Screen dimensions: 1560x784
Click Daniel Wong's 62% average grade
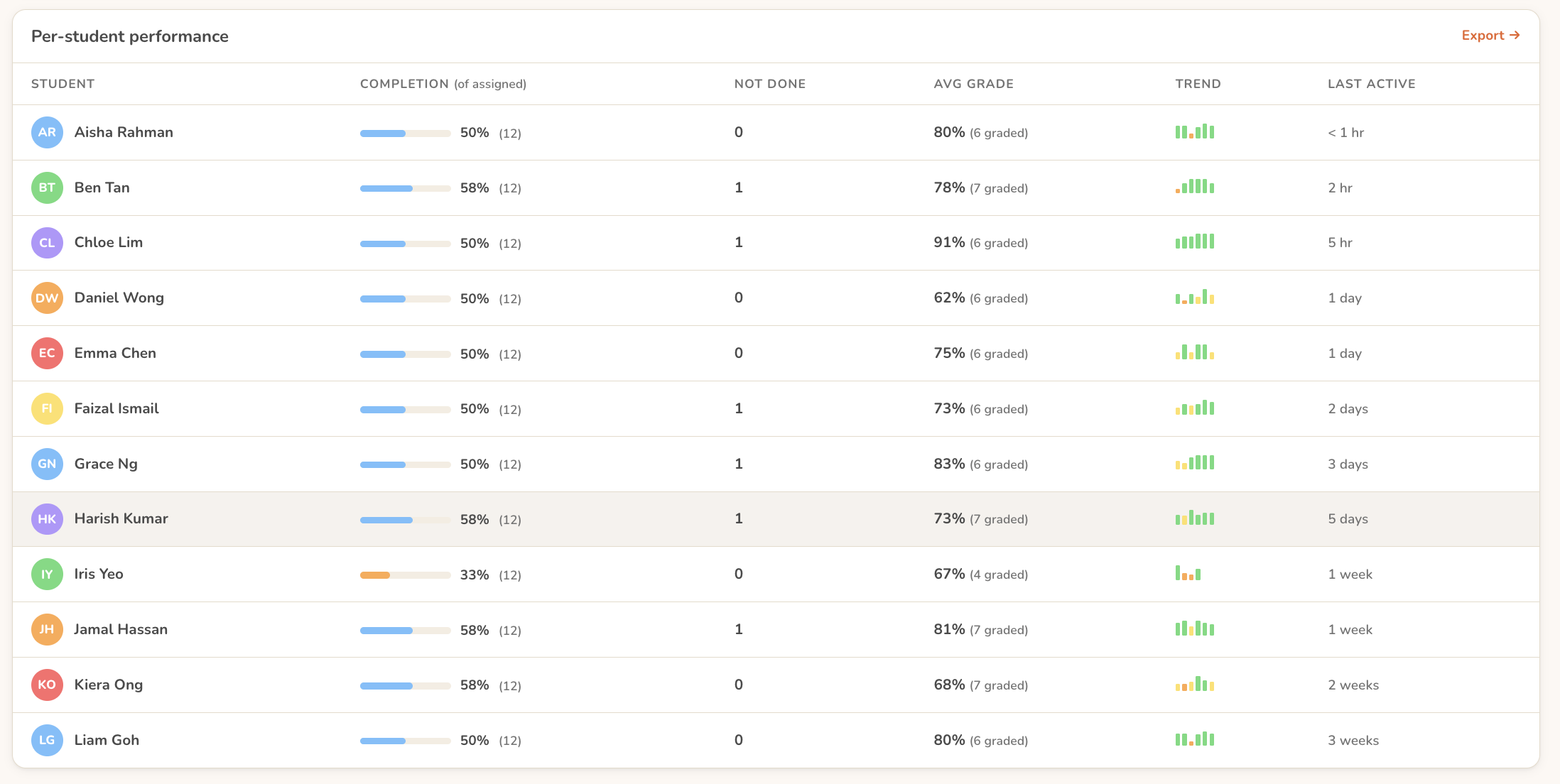click(949, 298)
